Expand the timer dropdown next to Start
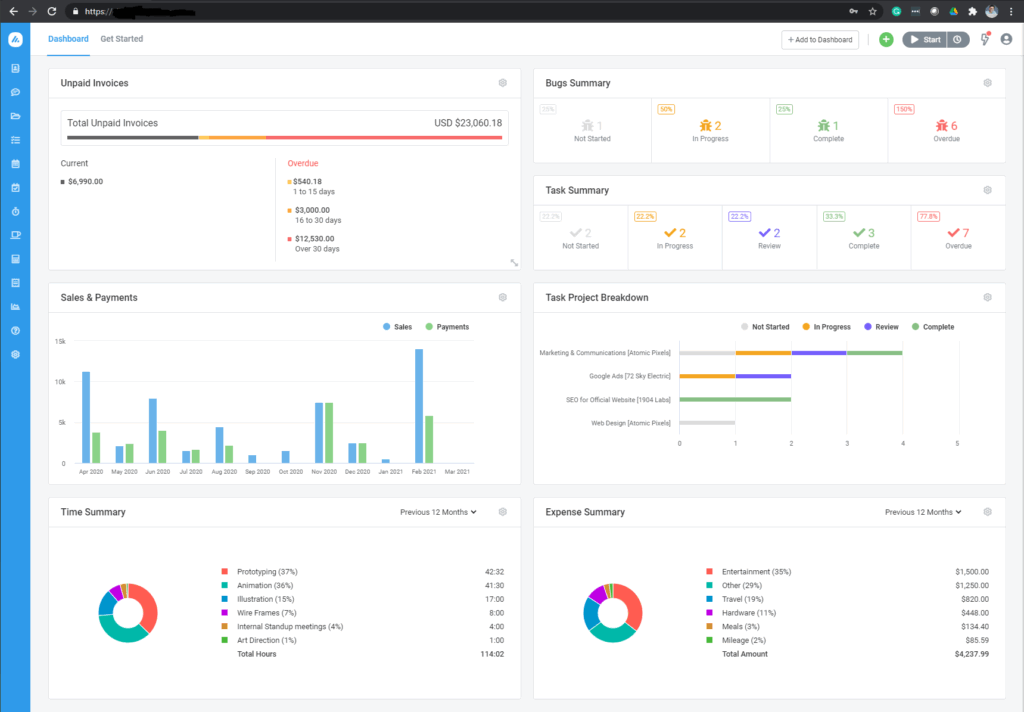Image resolution: width=1024 pixels, height=712 pixels. [956, 39]
